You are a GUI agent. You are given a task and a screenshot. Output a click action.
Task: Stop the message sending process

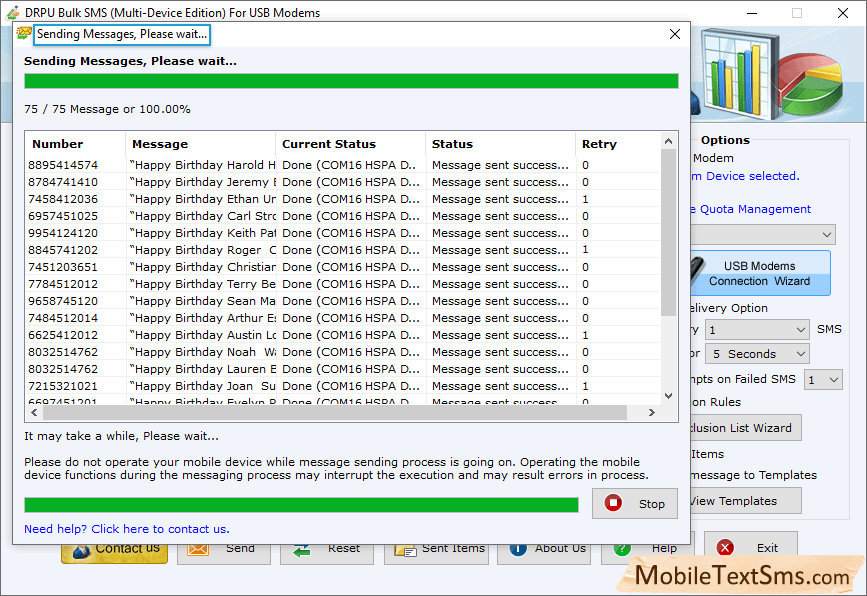tap(634, 503)
